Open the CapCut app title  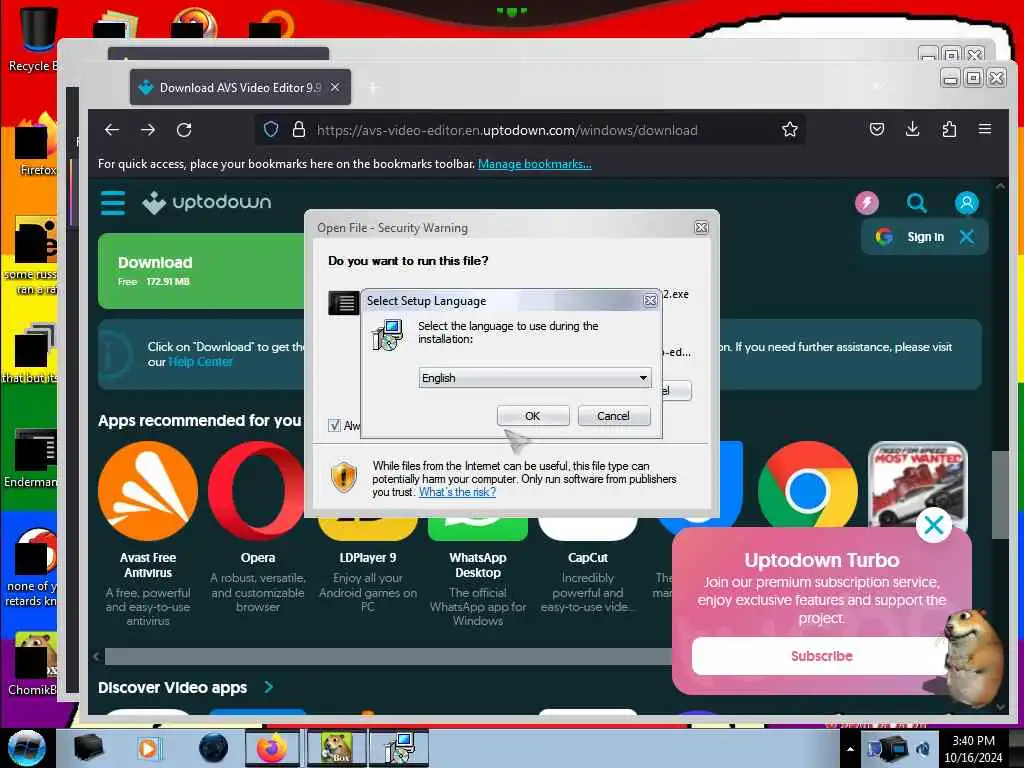click(x=588, y=558)
